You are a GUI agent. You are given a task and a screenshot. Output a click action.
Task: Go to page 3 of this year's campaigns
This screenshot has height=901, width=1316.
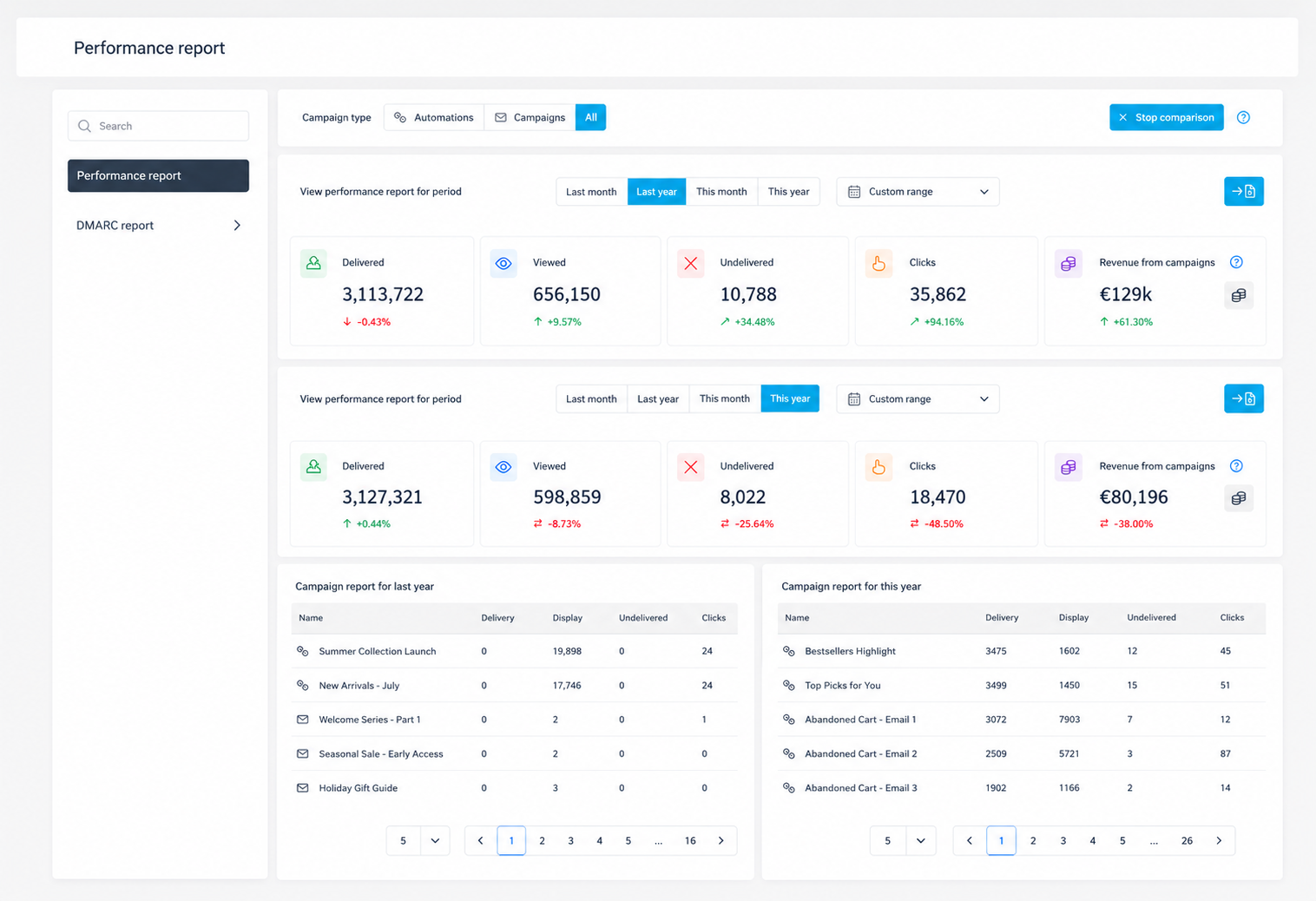1063,840
